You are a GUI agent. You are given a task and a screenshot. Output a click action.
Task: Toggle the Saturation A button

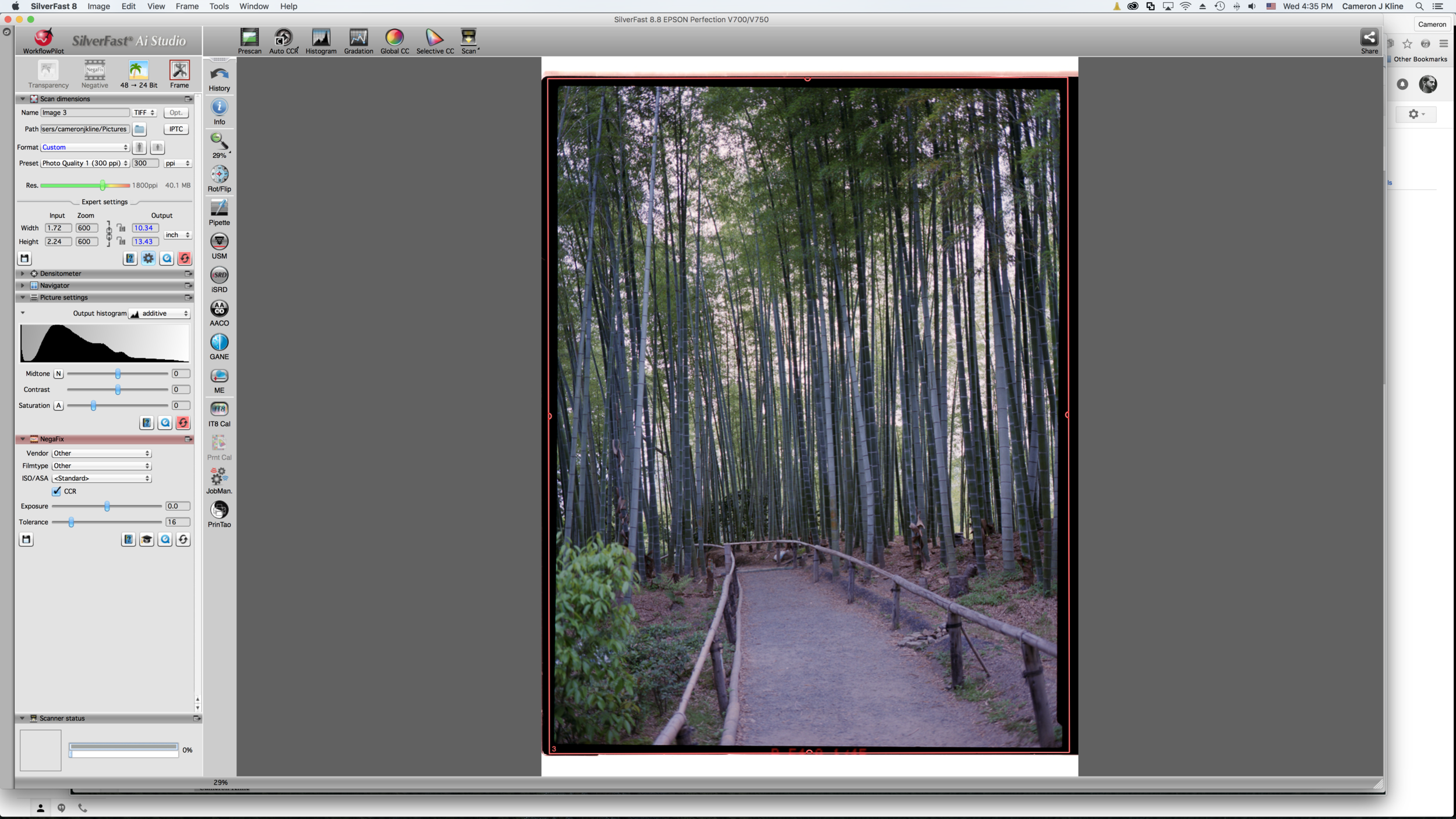[x=58, y=405]
